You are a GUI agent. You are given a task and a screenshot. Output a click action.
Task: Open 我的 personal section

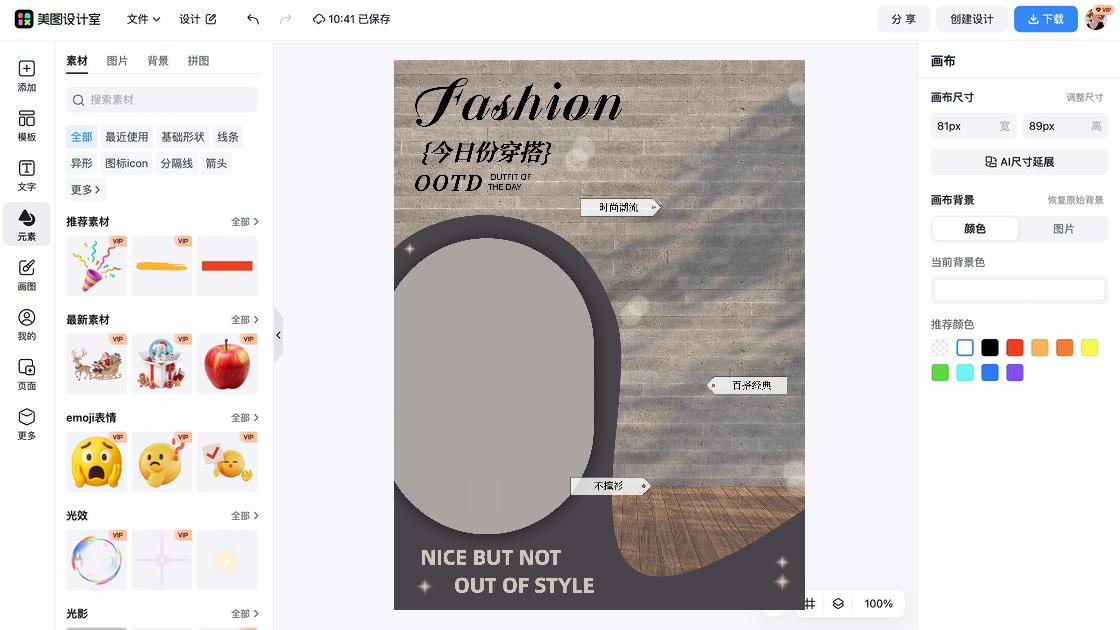(27, 324)
